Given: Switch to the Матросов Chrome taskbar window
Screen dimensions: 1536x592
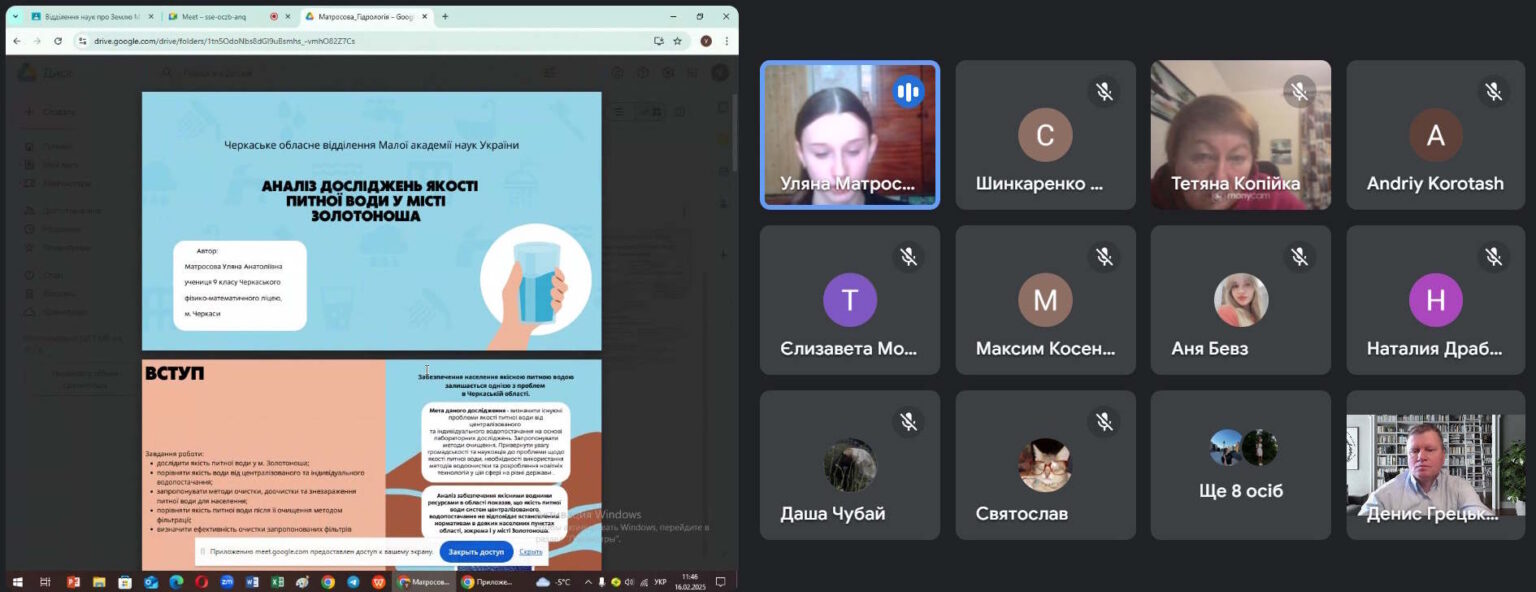Looking at the screenshot, I should click(425, 582).
